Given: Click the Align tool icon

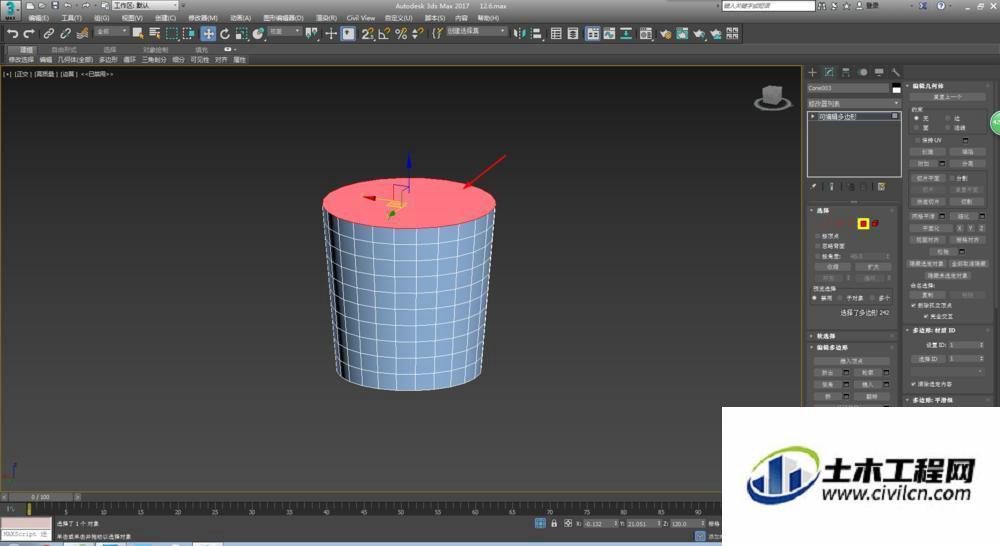Looking at the screenshot, I should click(536, 34).
